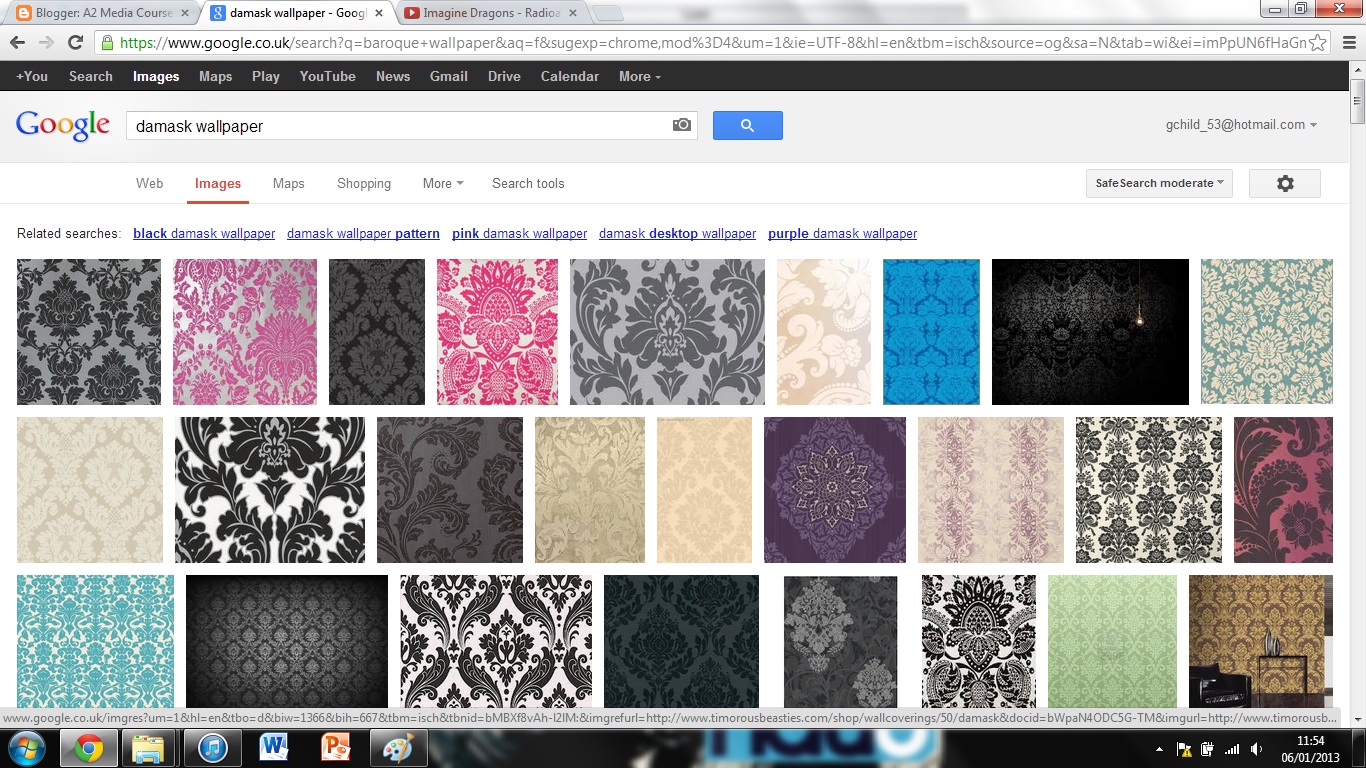Open the blue damask wallpaper thumbnail

tap(931, 332)
